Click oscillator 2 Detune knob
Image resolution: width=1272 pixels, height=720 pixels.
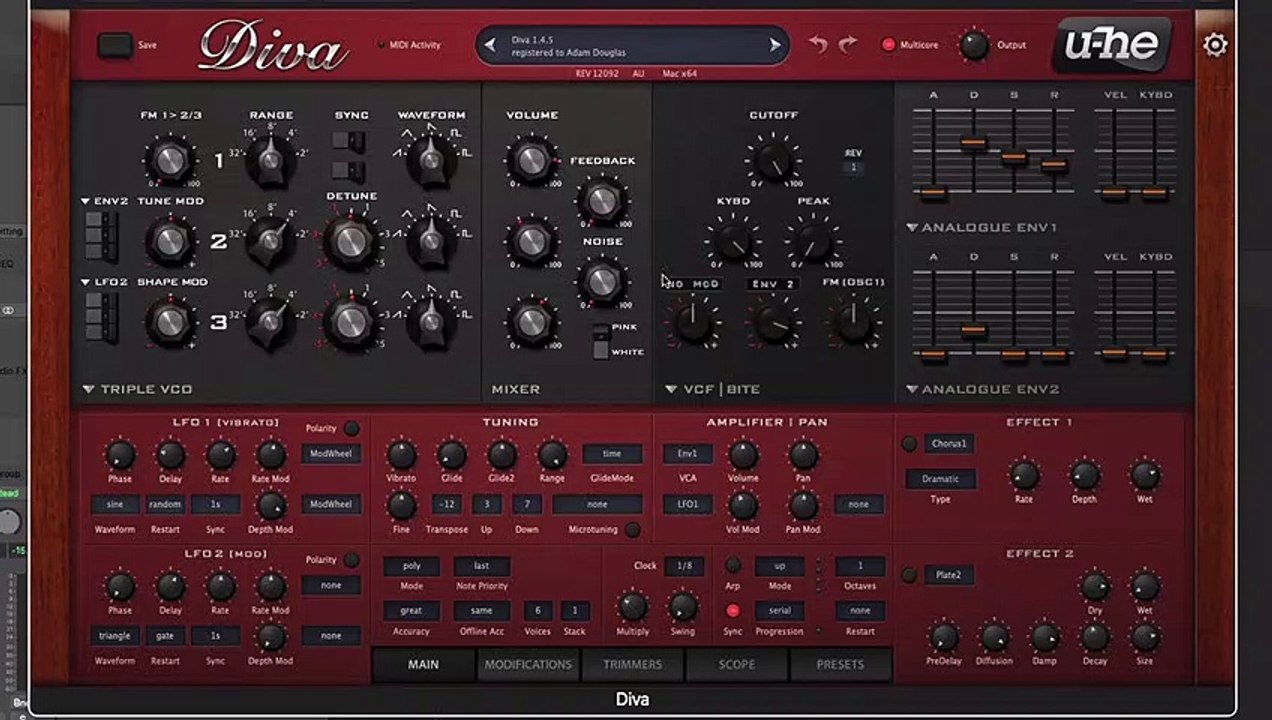(x=350, y=240)
